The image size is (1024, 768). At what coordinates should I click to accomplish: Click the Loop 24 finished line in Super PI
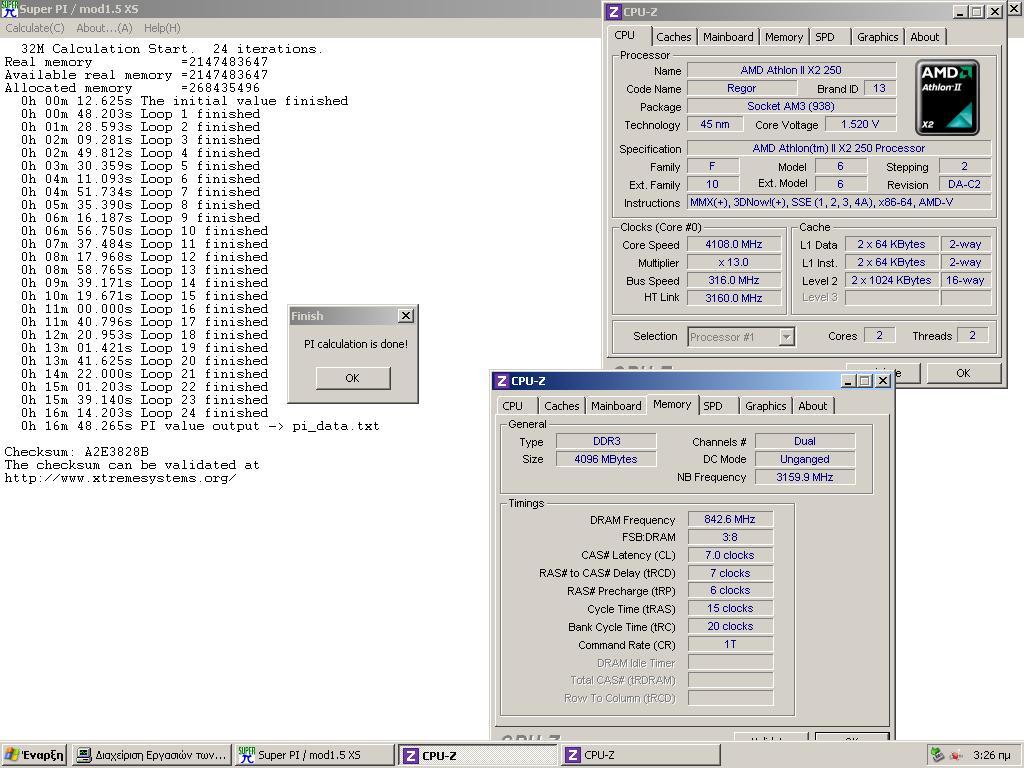tap(144, 413)
